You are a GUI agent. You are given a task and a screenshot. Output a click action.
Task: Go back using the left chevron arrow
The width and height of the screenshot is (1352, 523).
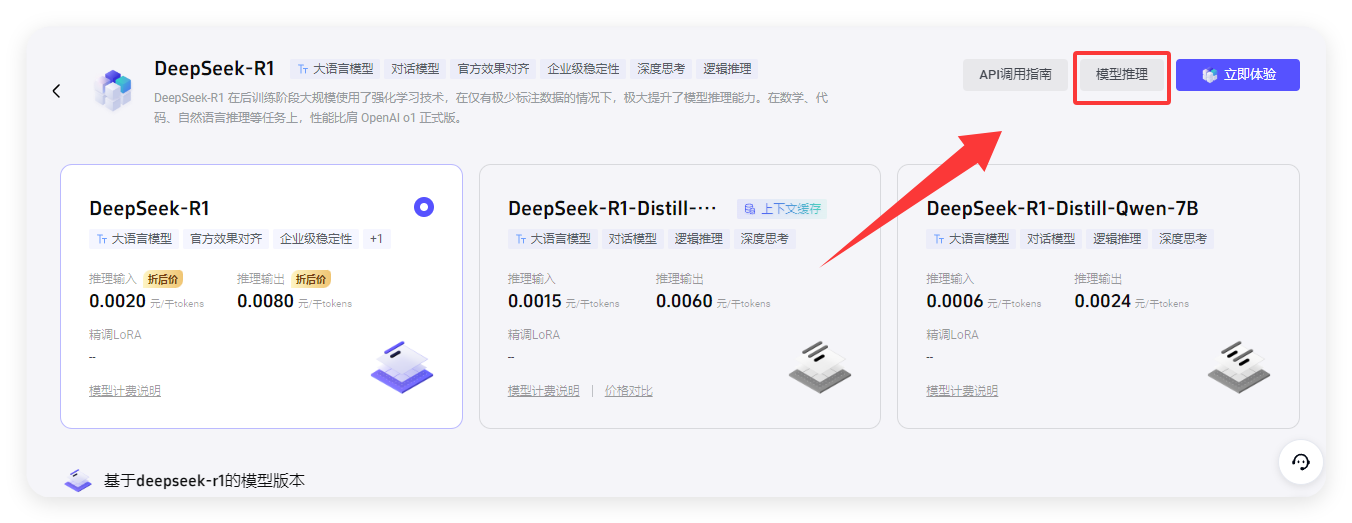(x=56, y=91)
